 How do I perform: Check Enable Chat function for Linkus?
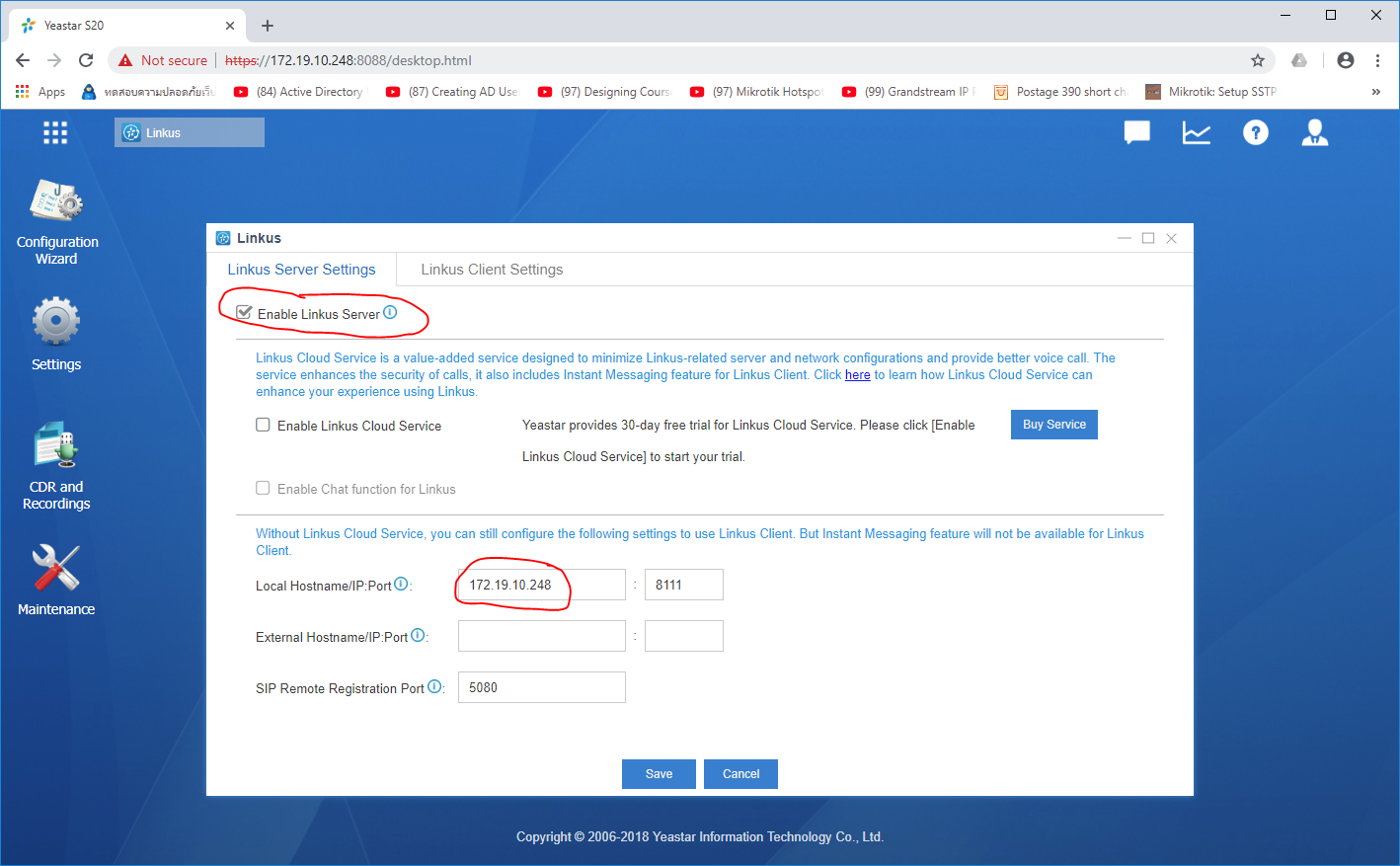coord(263,488)
